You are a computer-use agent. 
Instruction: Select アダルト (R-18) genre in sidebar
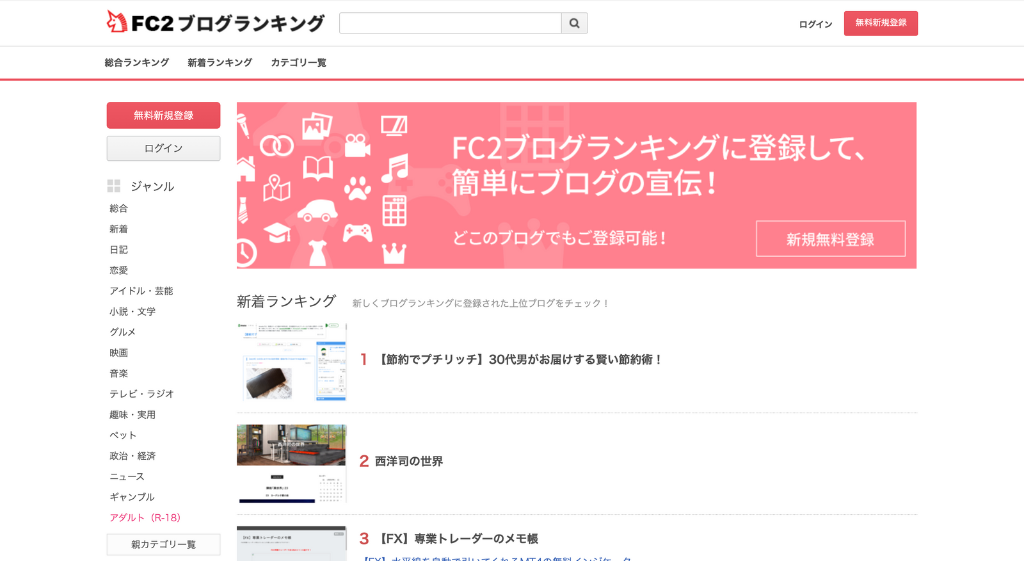coord(145,517)
